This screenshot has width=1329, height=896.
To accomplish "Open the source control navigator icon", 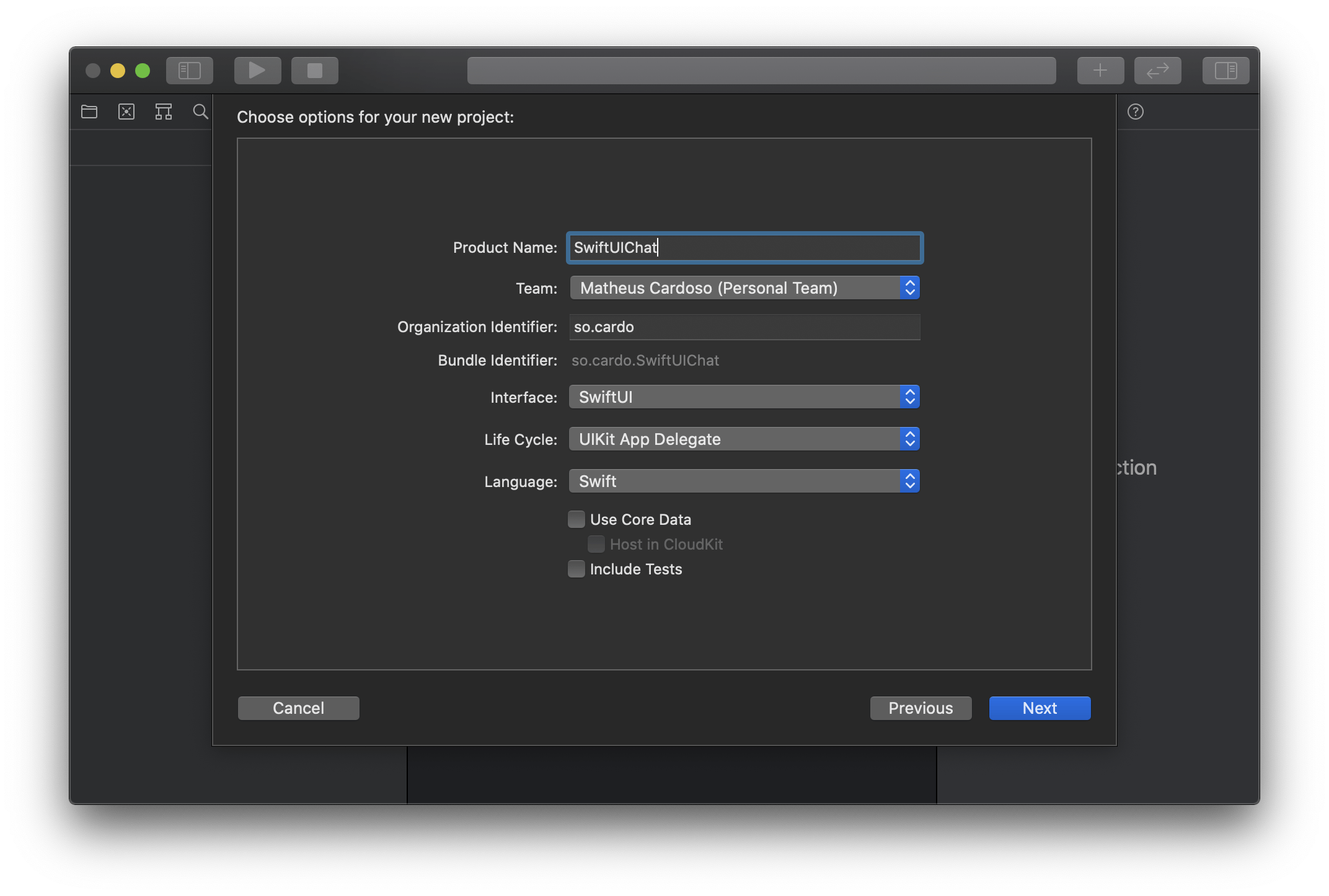I will point(126,112).
